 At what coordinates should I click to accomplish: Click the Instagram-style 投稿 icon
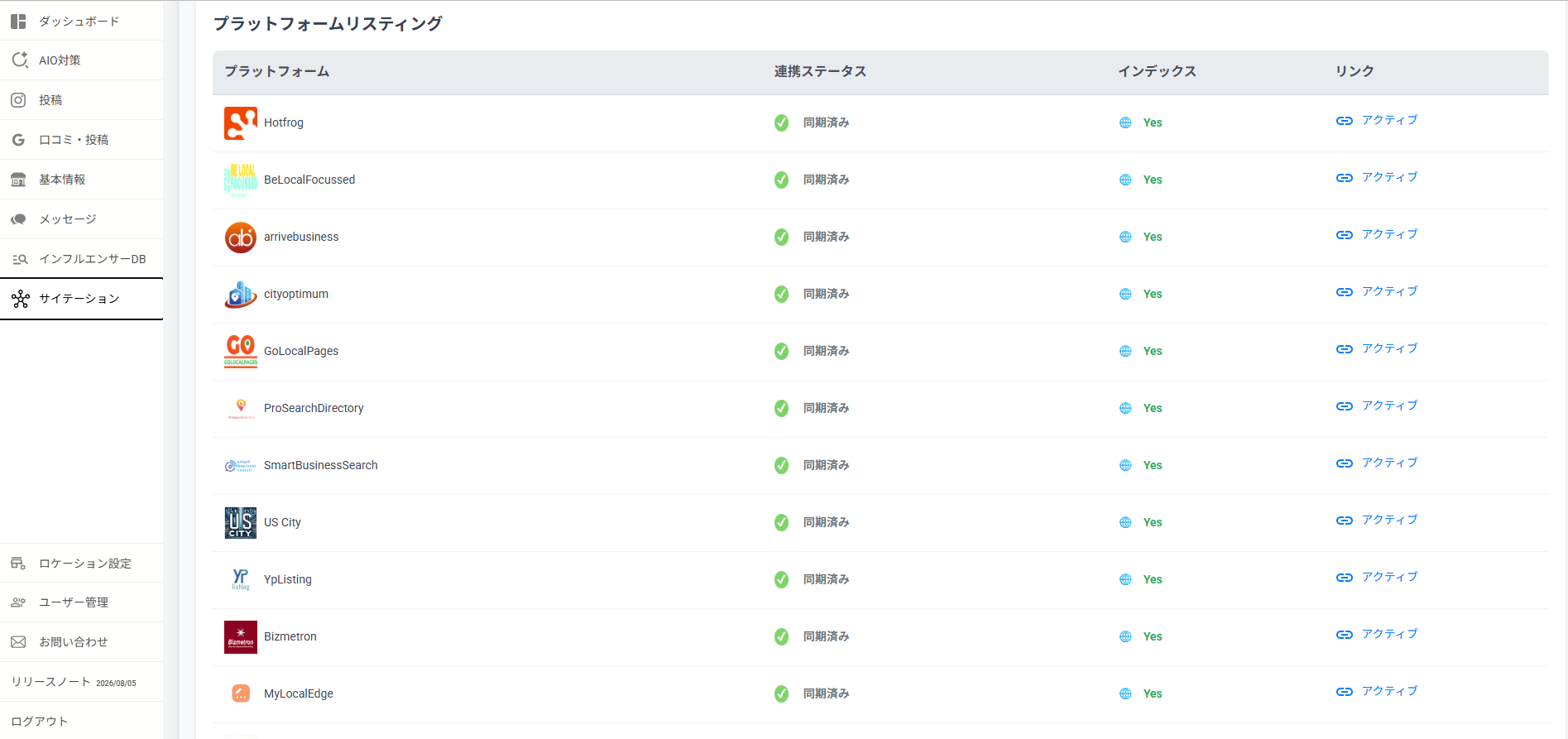click(18, 100)
